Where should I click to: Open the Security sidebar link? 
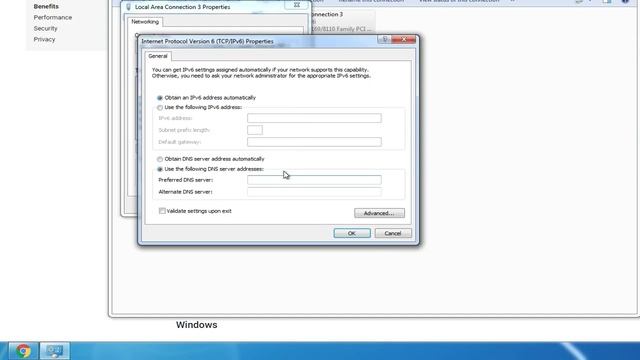[x=45, y=29]
